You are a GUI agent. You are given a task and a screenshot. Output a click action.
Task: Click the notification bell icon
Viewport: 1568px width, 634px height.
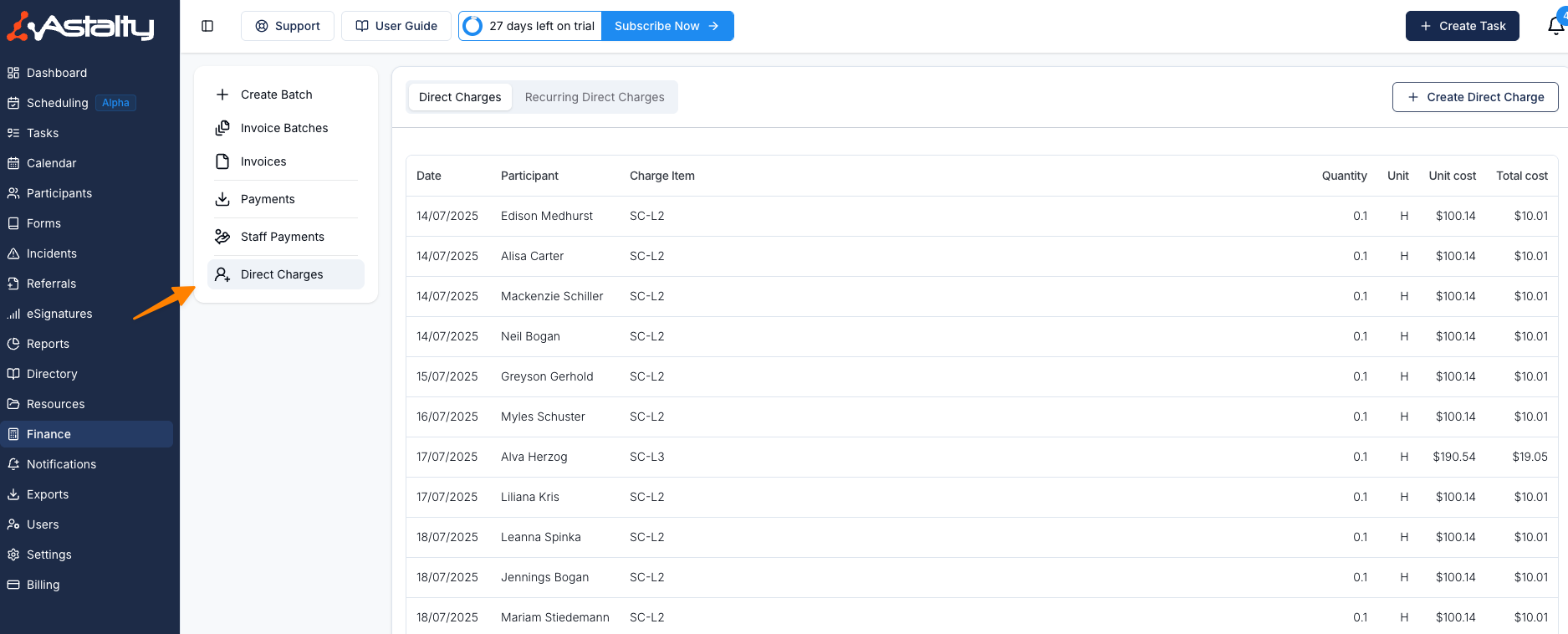1555,26
